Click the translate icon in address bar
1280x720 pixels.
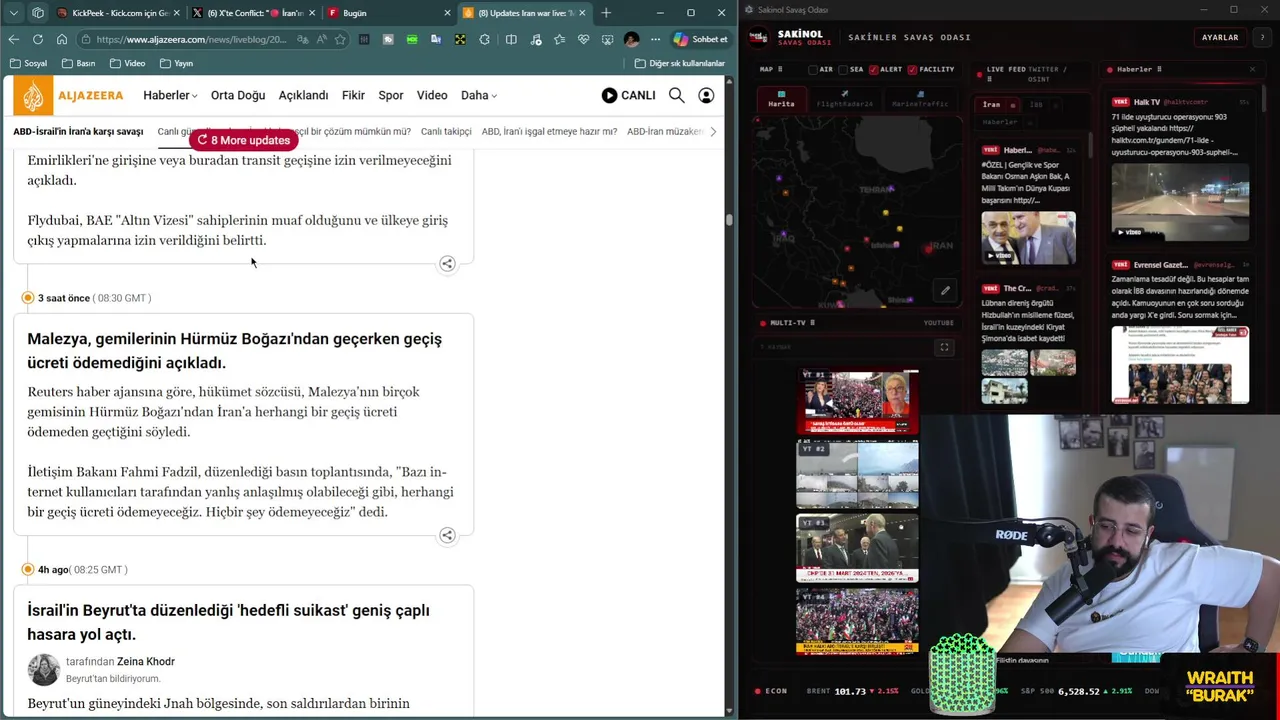(x=302, y=39)
